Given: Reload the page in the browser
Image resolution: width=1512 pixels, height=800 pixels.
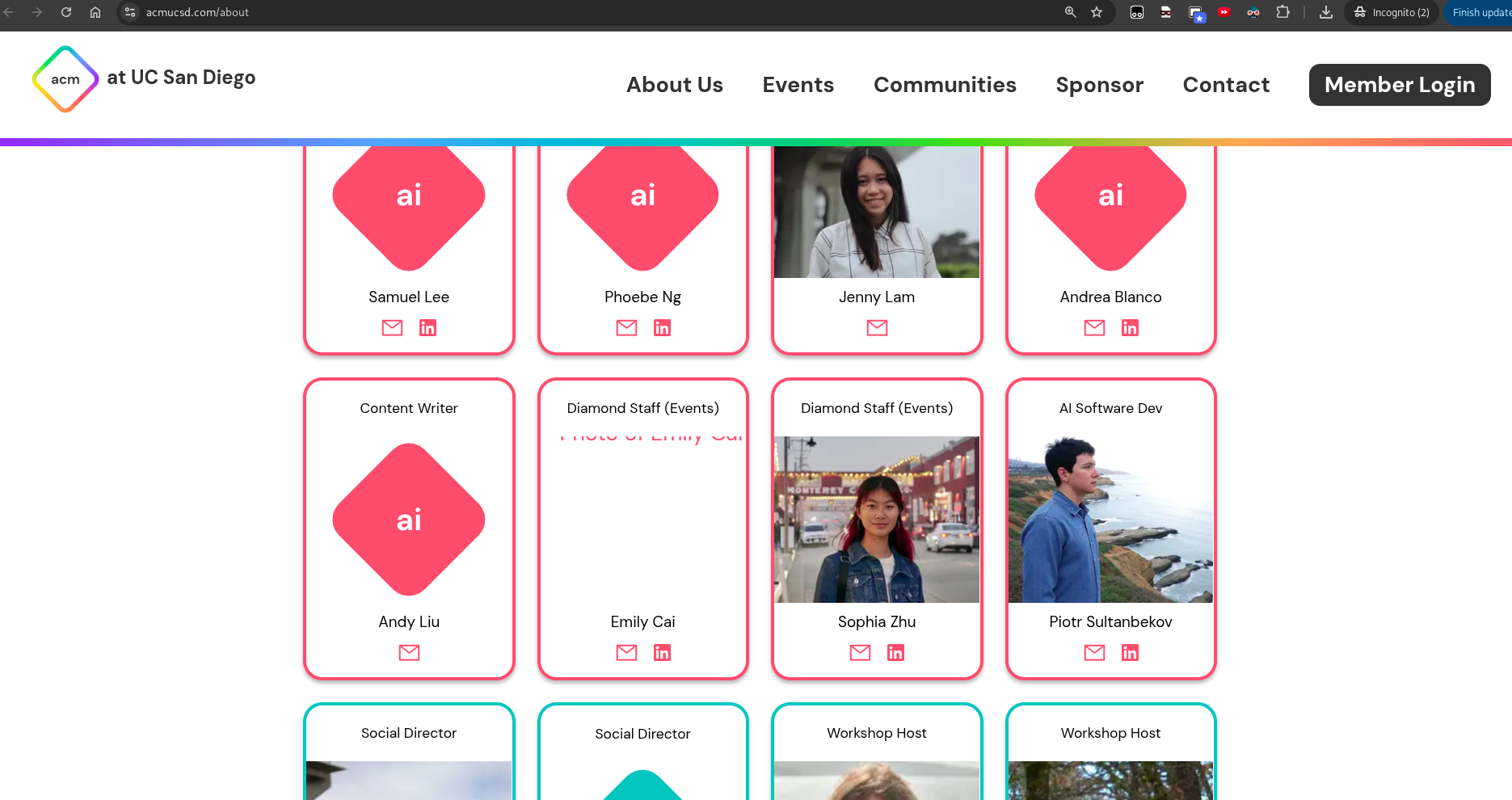Looking at the screenshot, I should pos(66,12).
